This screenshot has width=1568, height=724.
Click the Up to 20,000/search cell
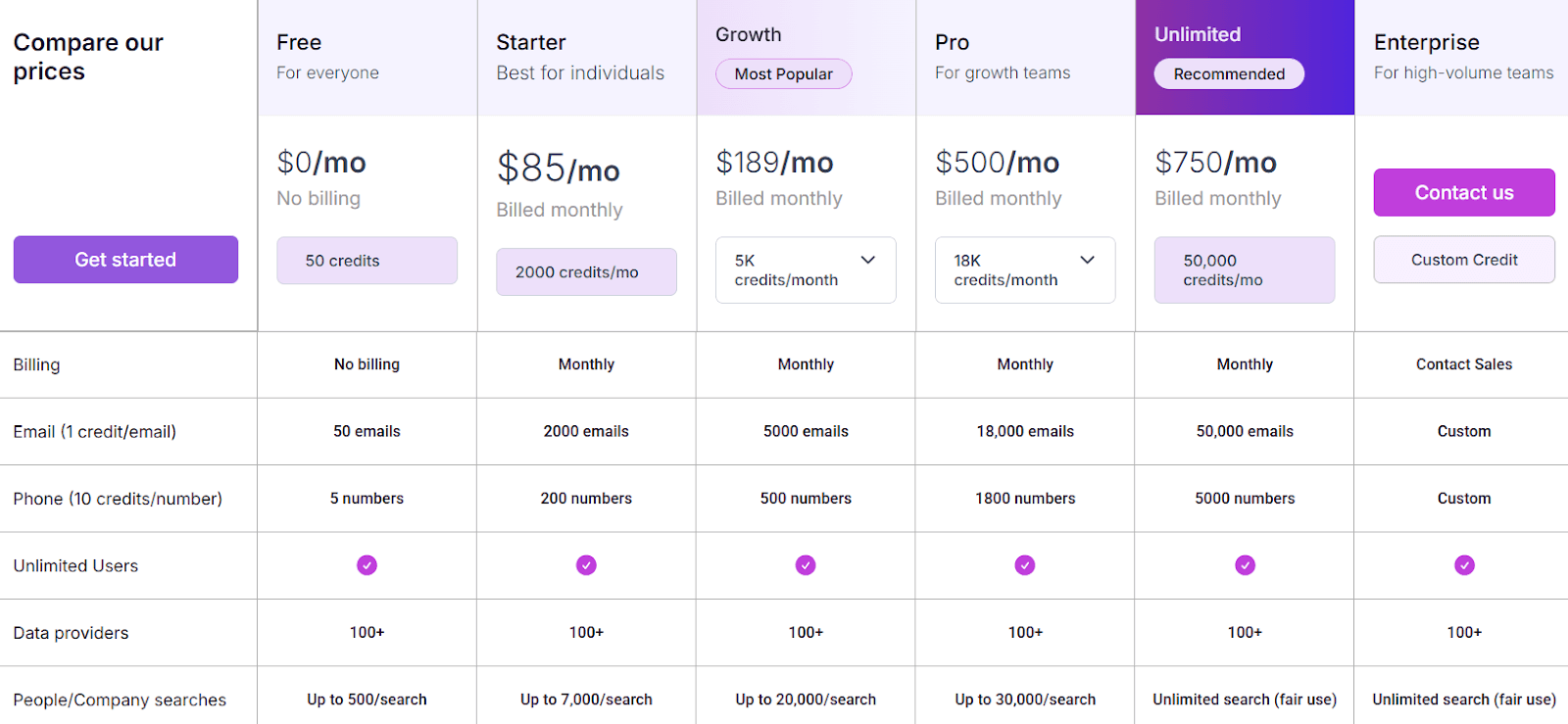click(806, 700)
